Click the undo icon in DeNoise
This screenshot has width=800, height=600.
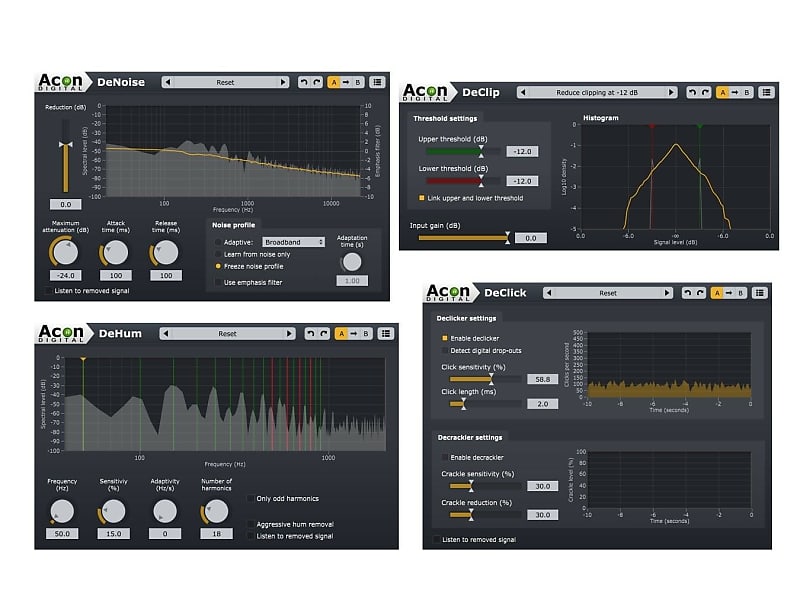(x=304, y=82)
